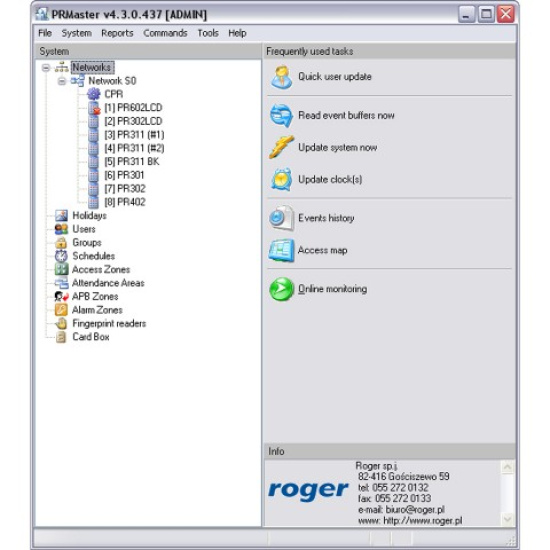Click the http://www.roger.pl web address
The height and width of the screenshot is (550, 550).
pos(423,521)
